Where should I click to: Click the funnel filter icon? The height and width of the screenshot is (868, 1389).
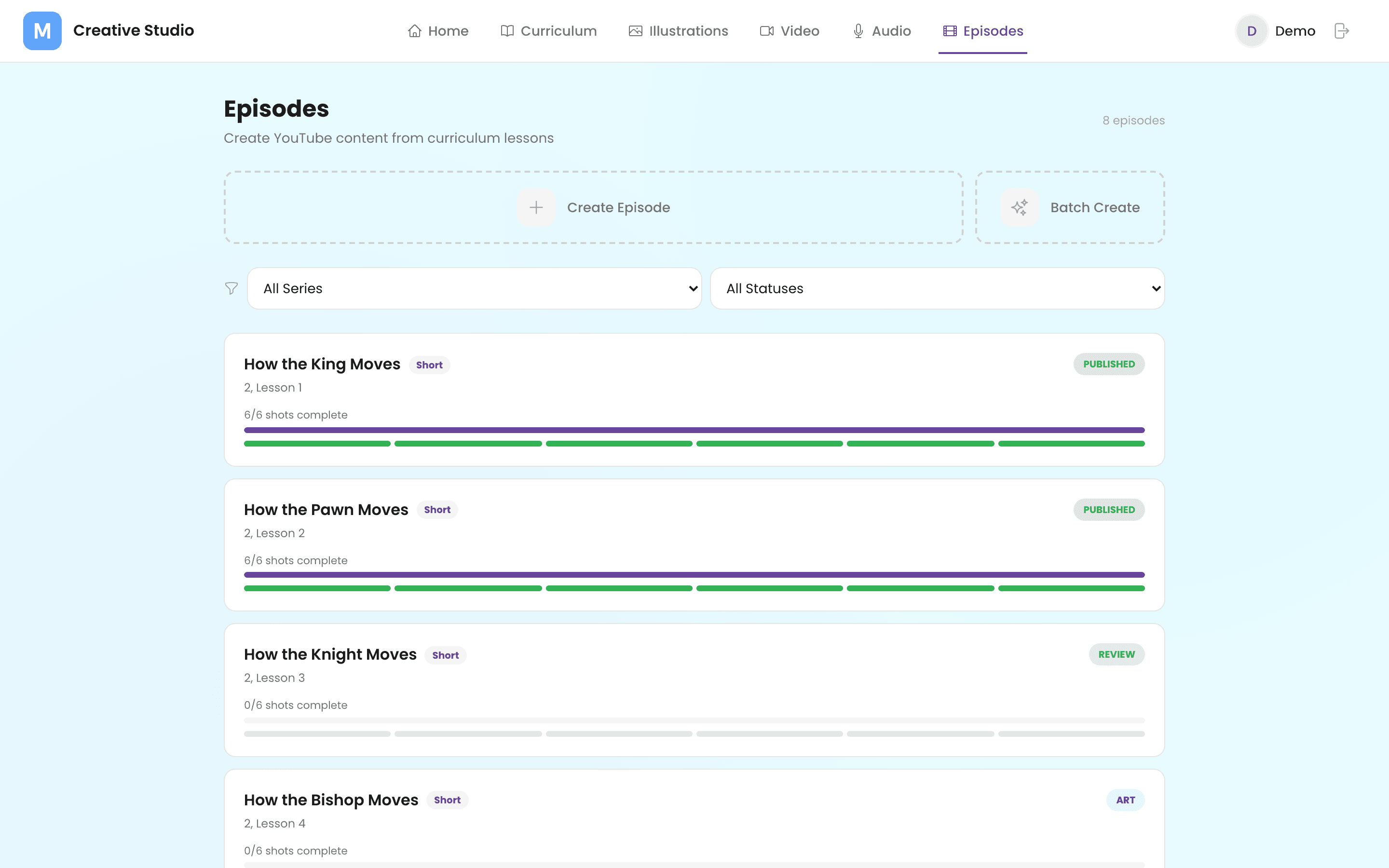(x=231, y=288)
